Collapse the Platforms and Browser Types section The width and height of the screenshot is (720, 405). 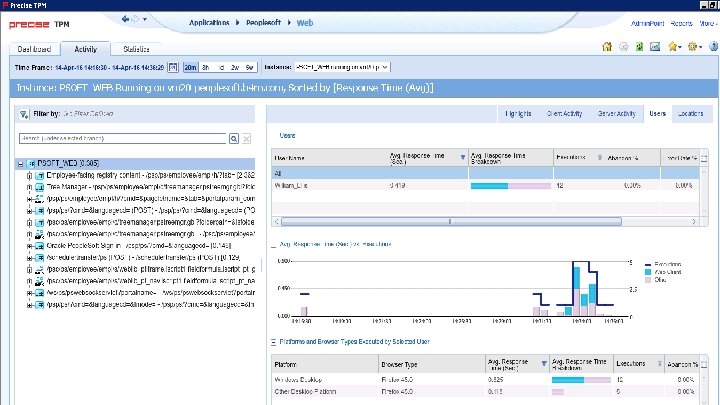pyautogui.click(x=273, y=342)
